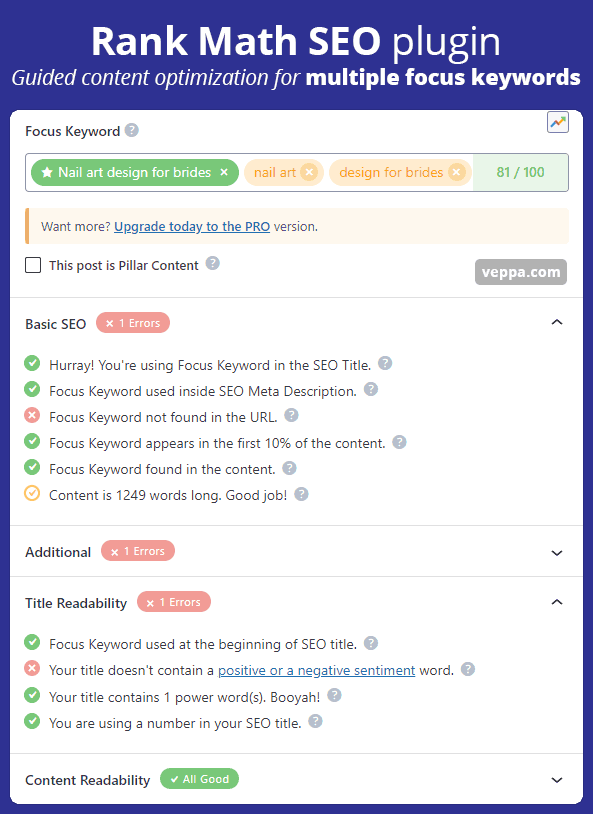Expand the Content Readability section
This screenshot has height=814, width=593.
coord(557,780)
